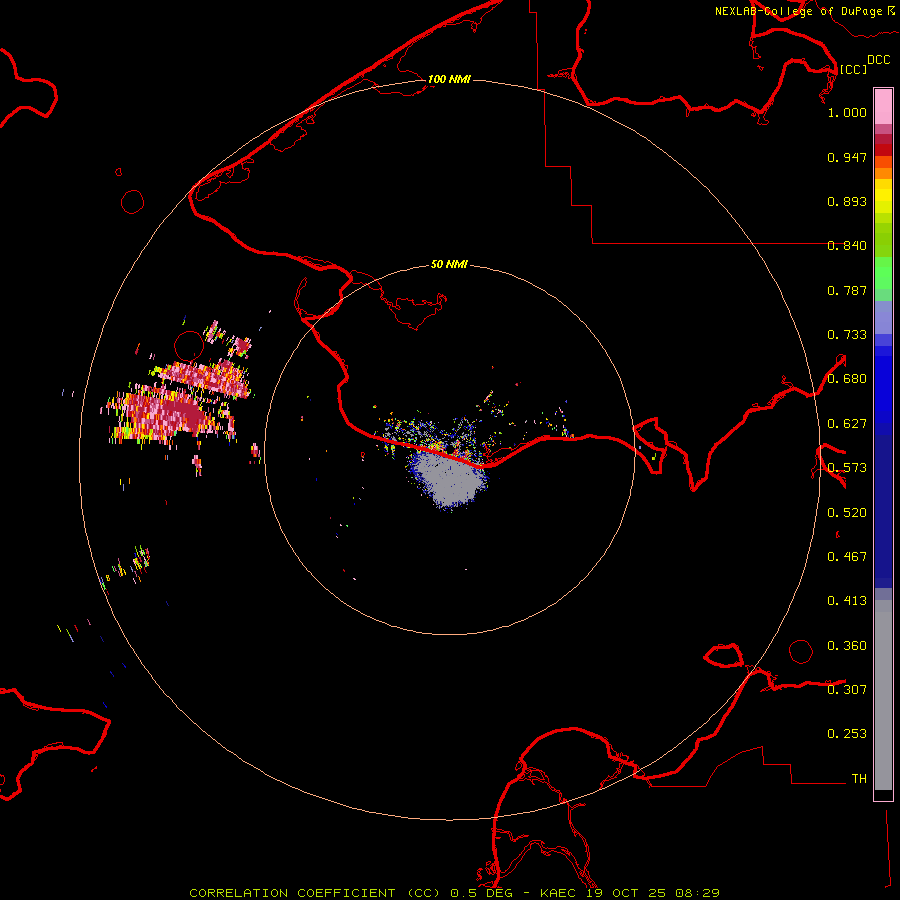Image resolution: width=900 pixels, height=900 pixels.
Task: Select the 0.413 color scale value
Action: [x=847, y=601]
